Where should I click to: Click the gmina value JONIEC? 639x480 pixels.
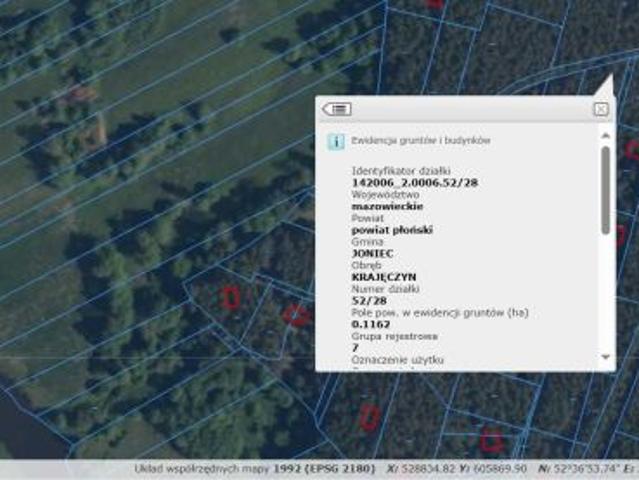[x=373, y=253]
